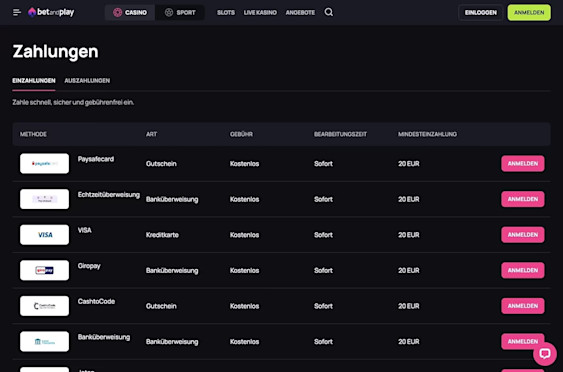Screen dimensions: 563x372
Task: Click the Einloggen button
Action: click(x=481, y=13)
